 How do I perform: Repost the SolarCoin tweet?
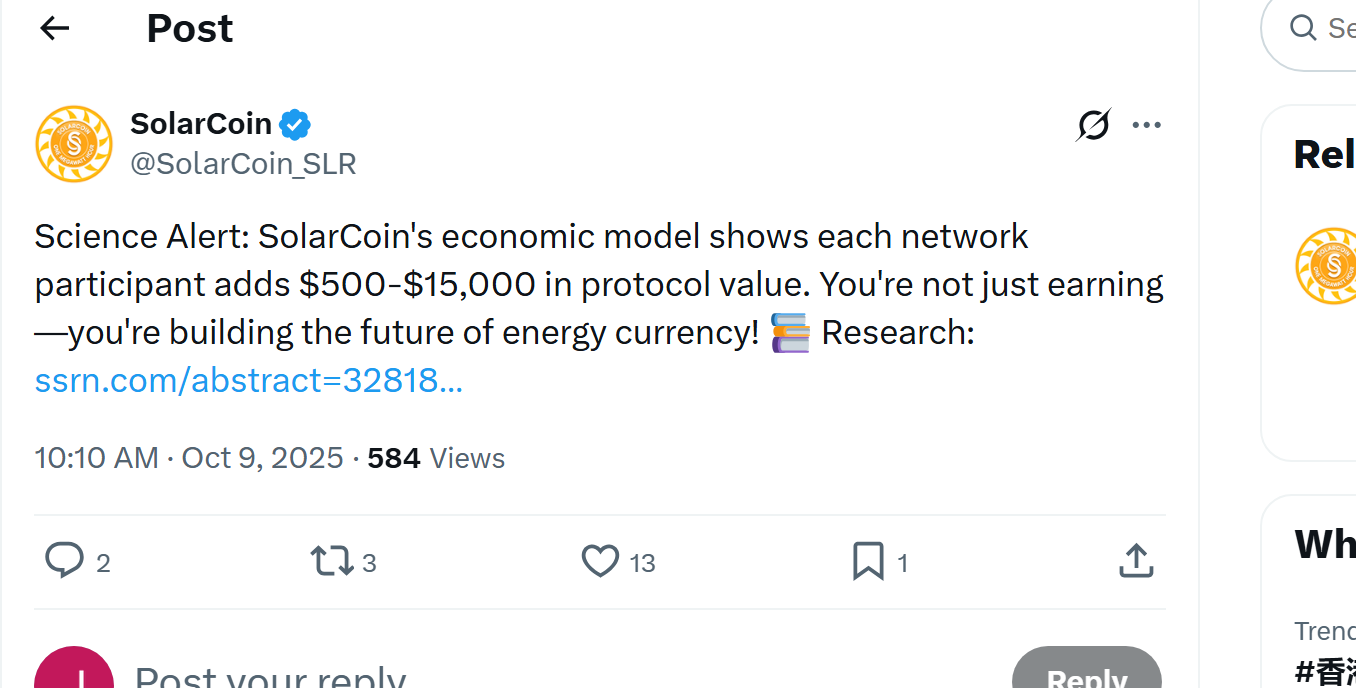click(x=331, y=561)
